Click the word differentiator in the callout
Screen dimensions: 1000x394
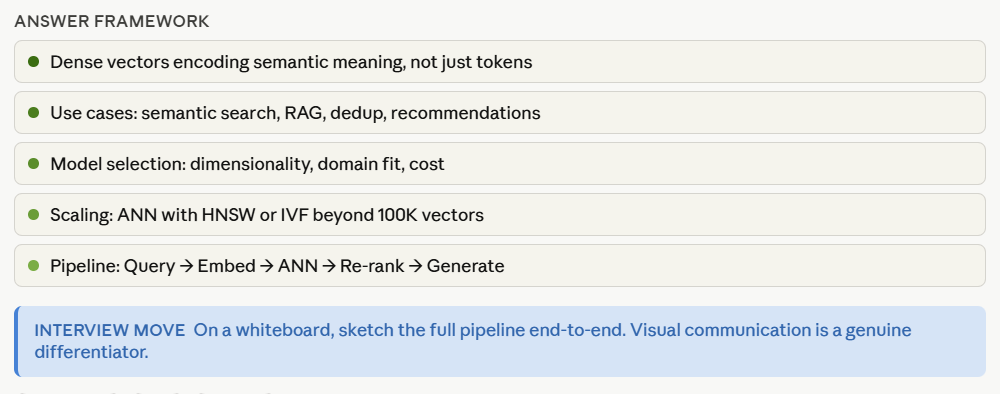coord(91,352)
